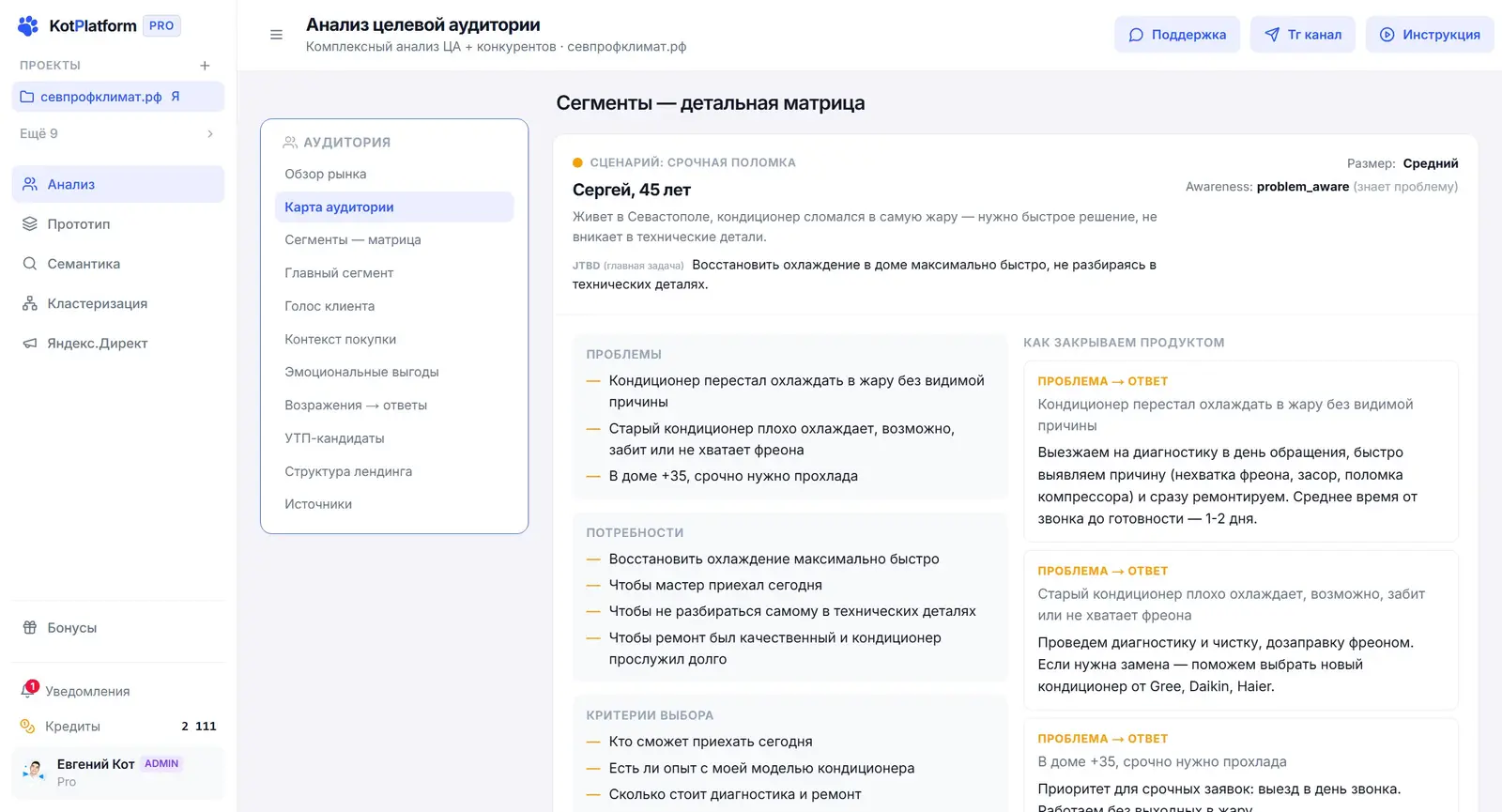Image resolution: width=1502 pixels, height=812 pixels.
Task: Select Карта аудитории item
Action: pos(394,207)
